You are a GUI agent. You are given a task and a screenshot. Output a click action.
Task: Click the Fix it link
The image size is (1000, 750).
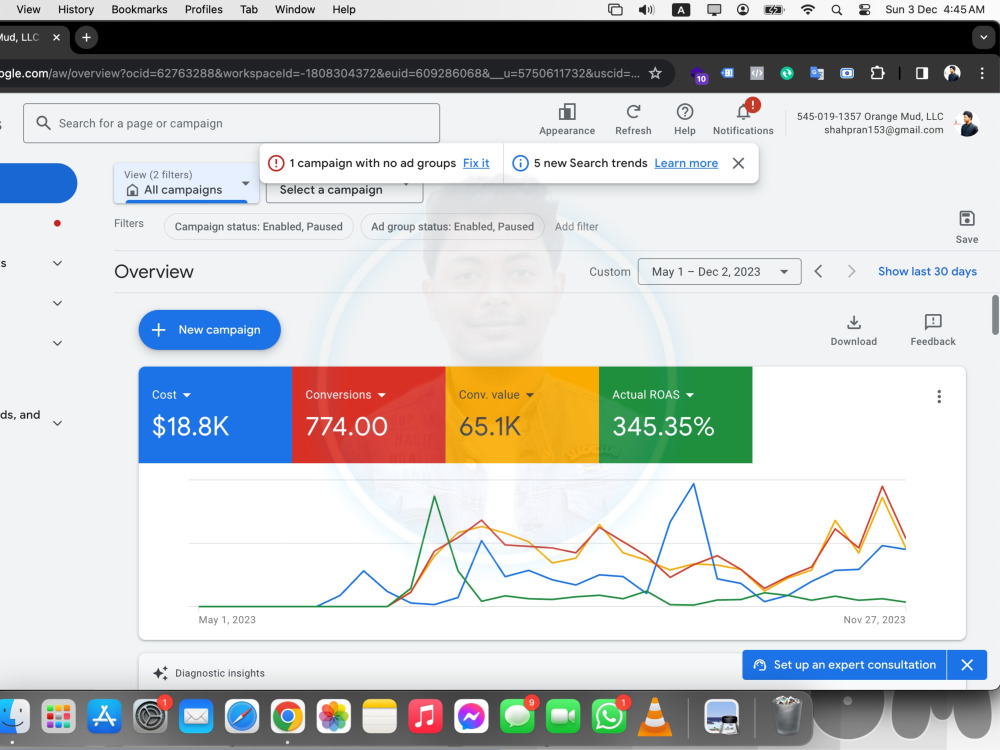click(x=476, y=163)
